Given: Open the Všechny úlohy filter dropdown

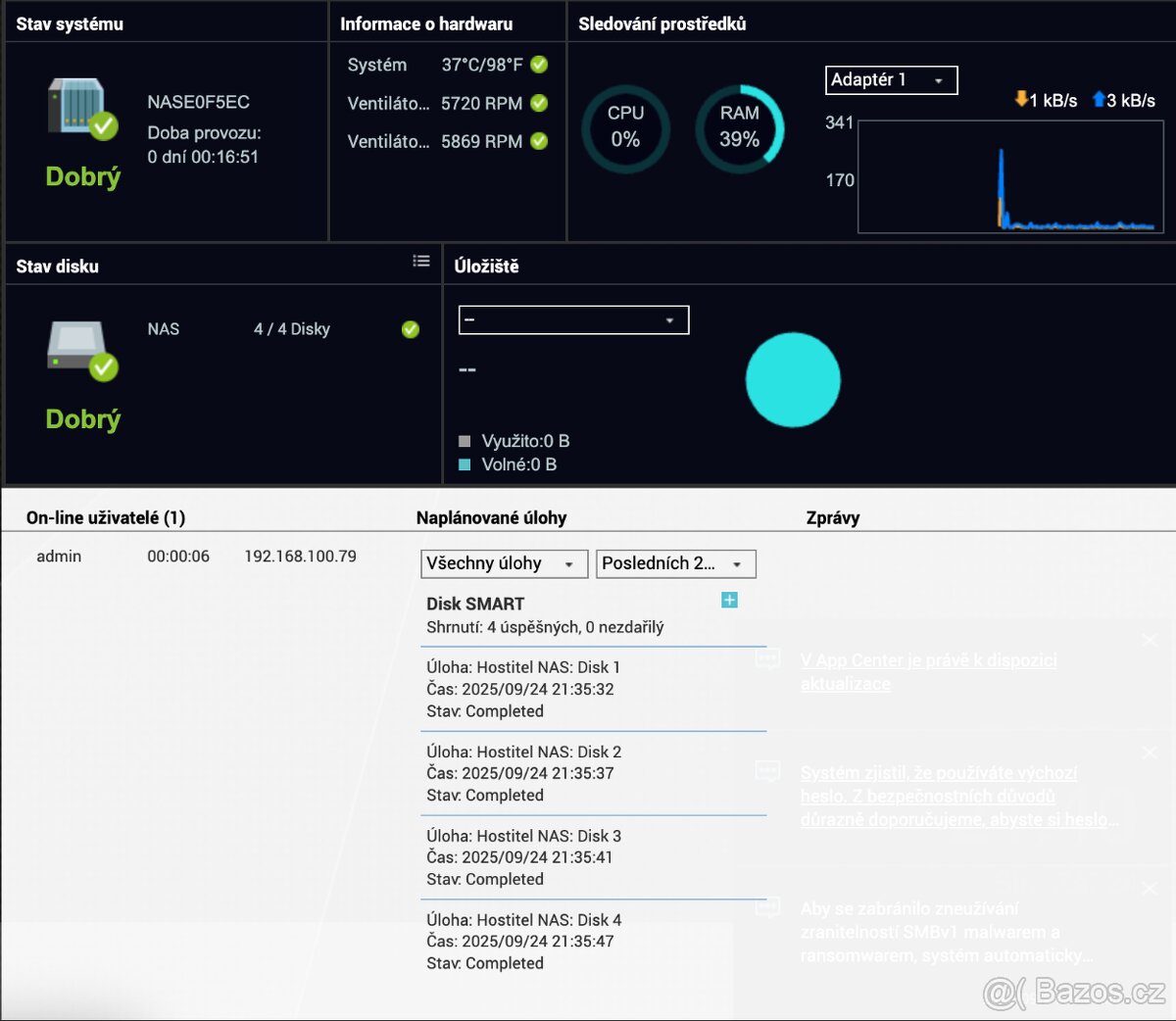Looking at the screenshot, I should (x=504, y=563).
